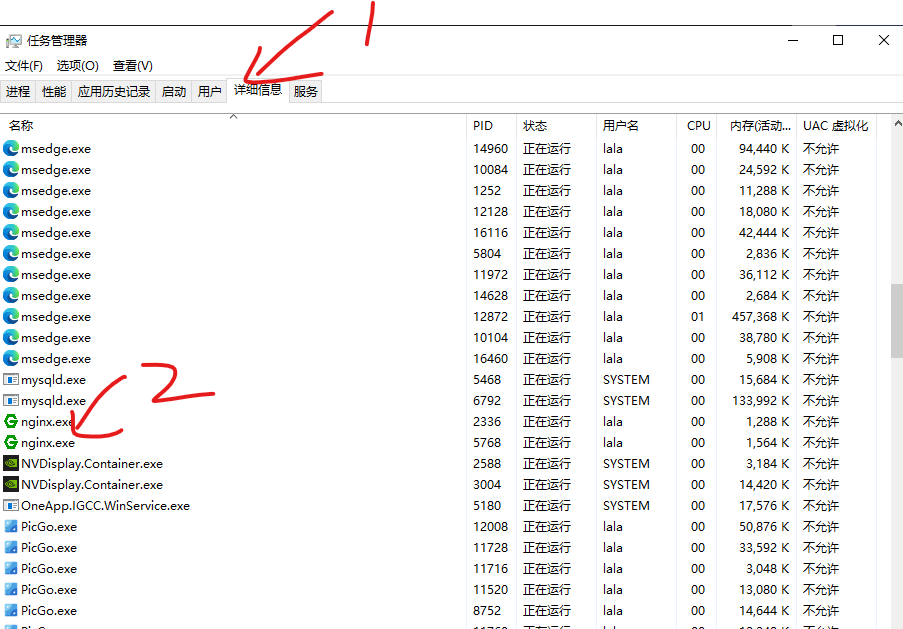
Task: Click mysqld.exe icon in PID 5468 row
Action: coord(11,380)
